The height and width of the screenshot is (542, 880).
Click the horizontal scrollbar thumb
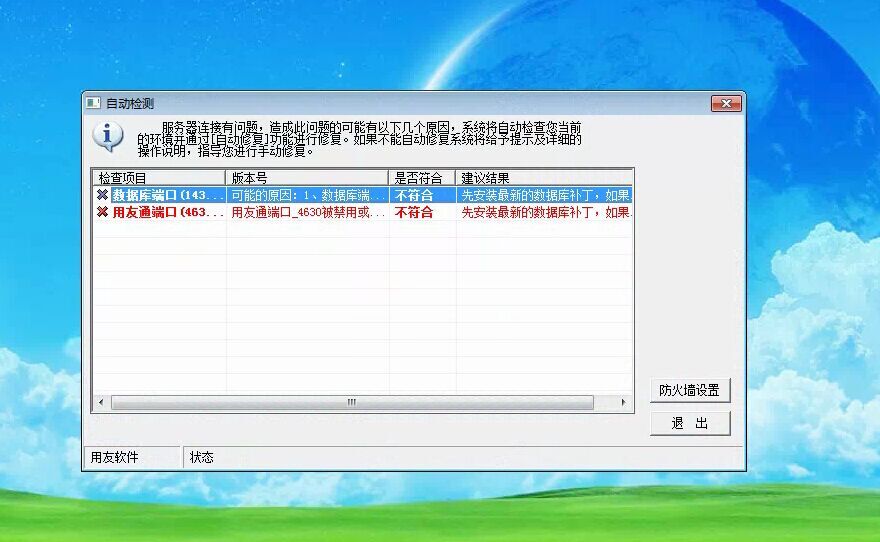[352, 402]
